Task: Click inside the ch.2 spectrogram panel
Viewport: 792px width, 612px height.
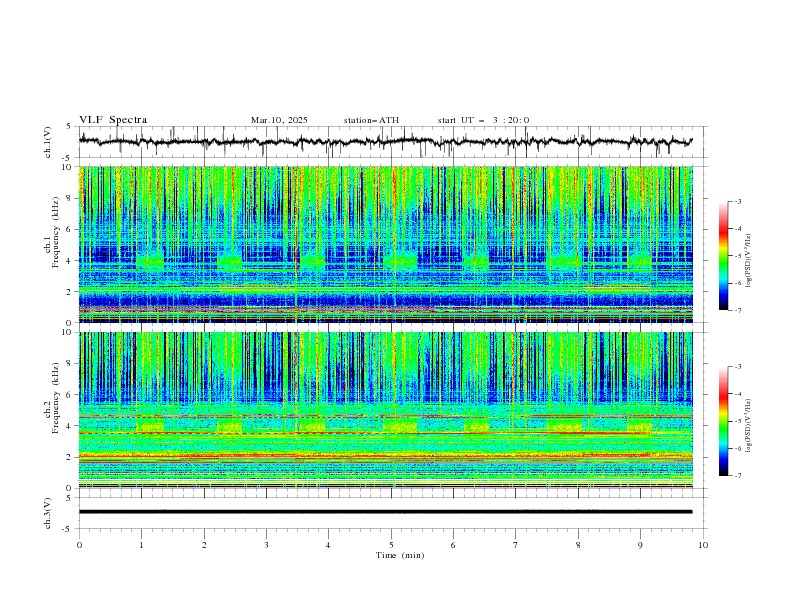Action: pyautogui.click(x=386, y=410)
